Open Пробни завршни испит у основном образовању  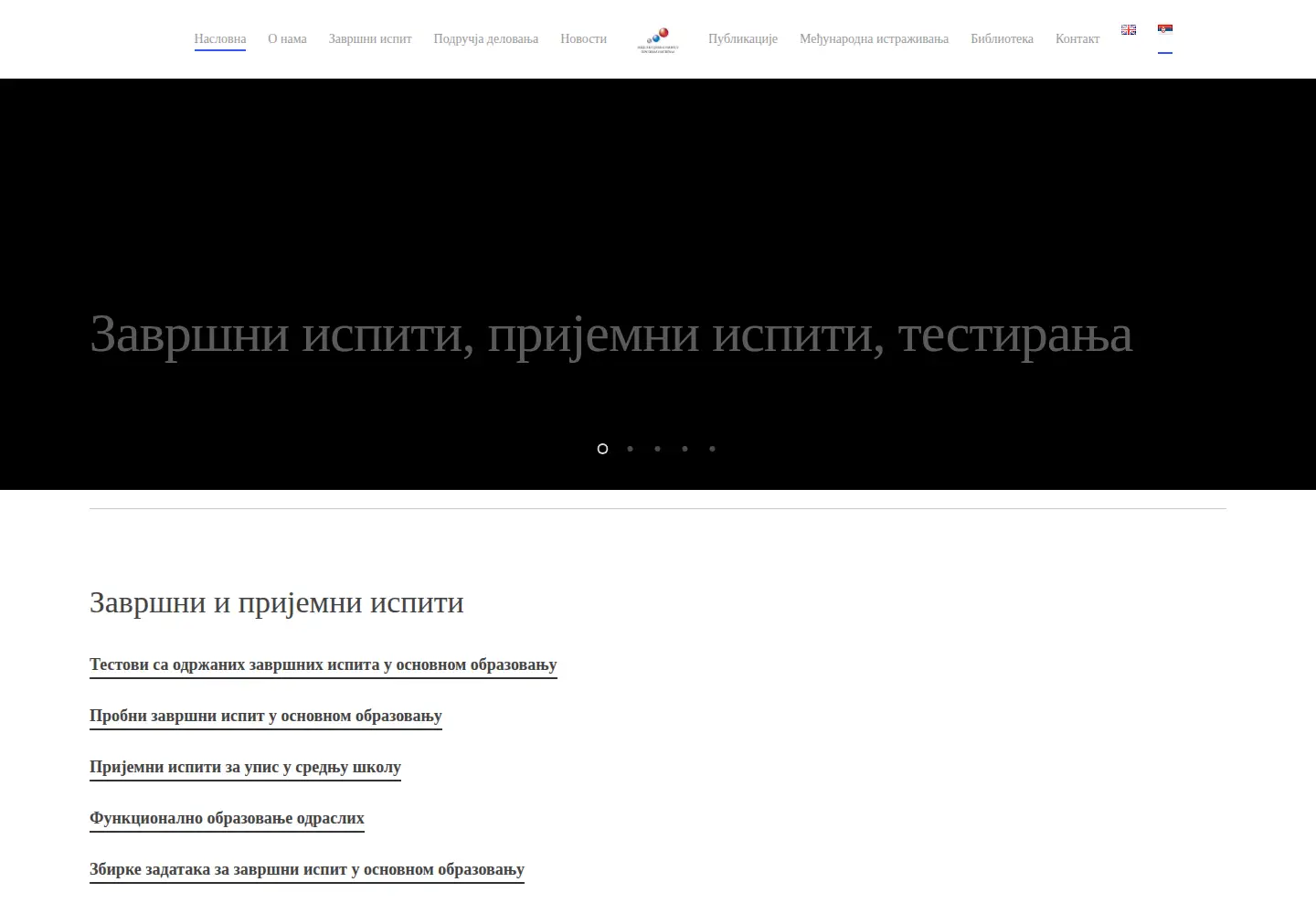(x=266, y=717)
